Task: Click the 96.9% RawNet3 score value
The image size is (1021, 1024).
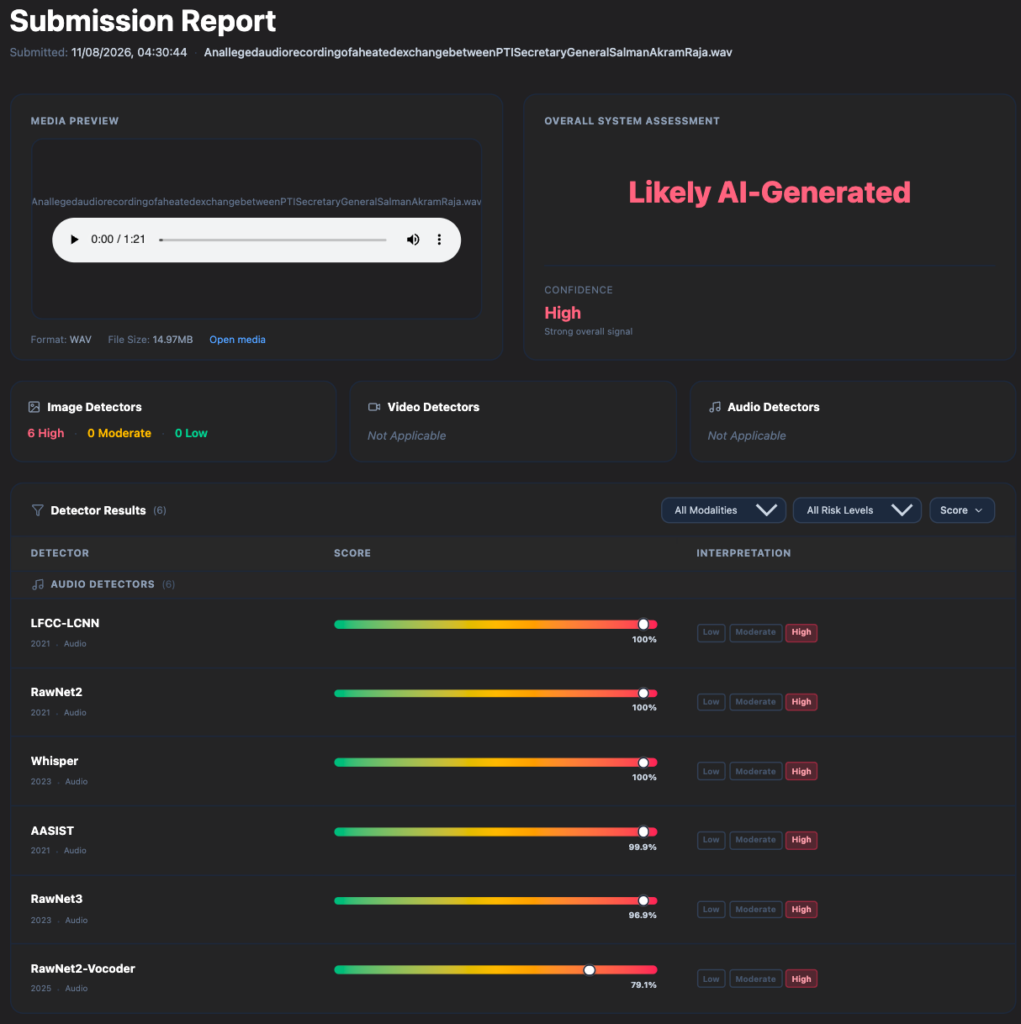Action: click(x=642, y=916)
